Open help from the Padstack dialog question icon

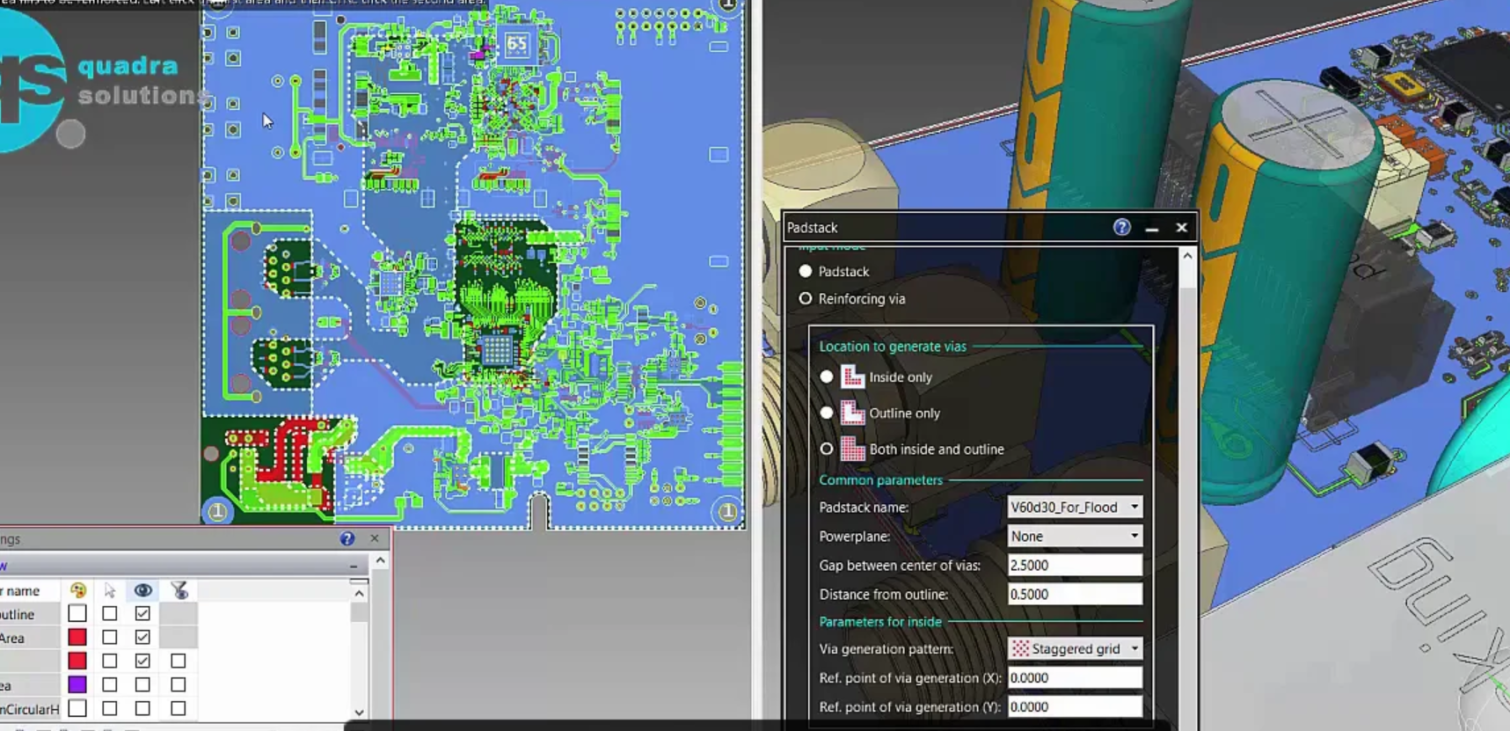[x=1121, y=228]
